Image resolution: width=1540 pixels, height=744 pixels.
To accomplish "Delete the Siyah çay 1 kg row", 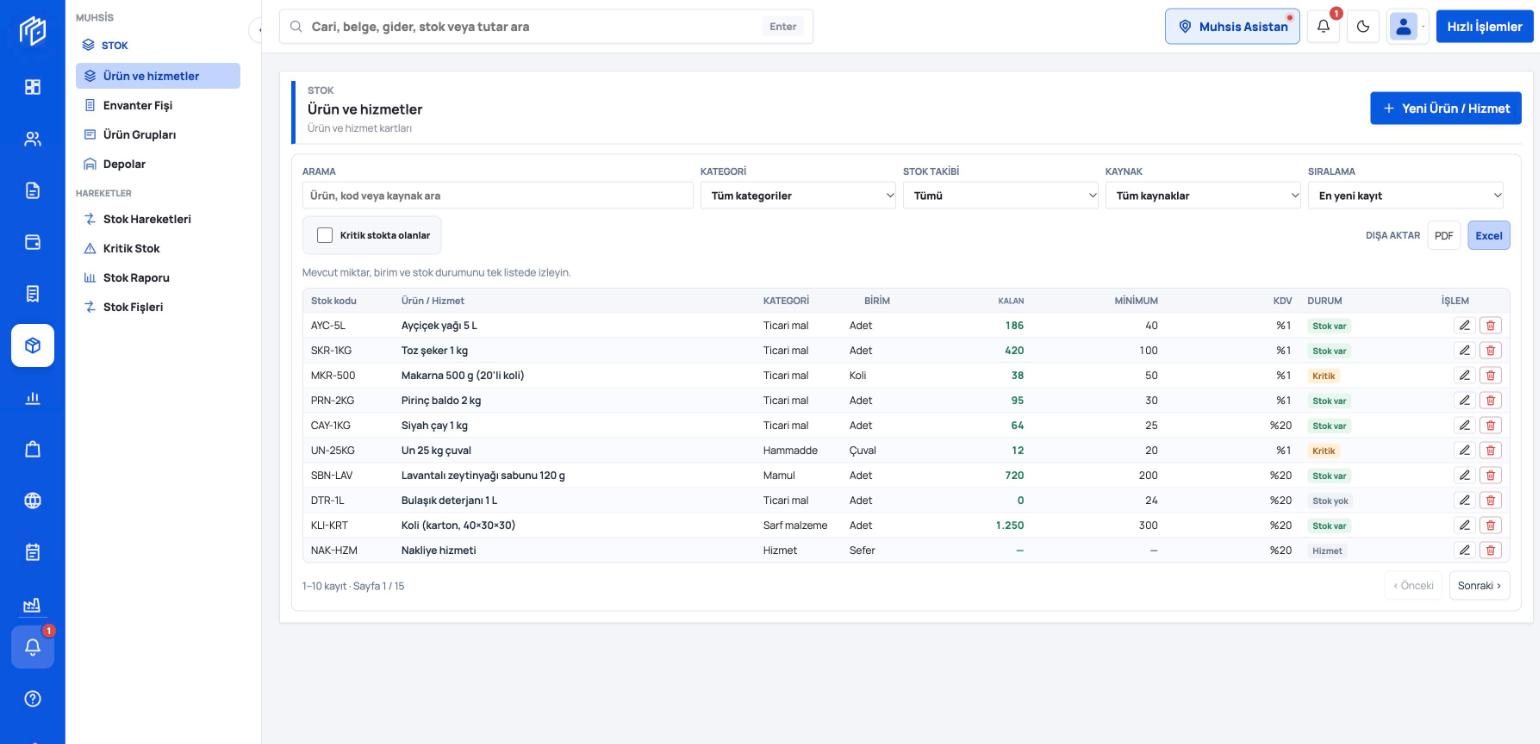I will click(x=1490, y=425).
